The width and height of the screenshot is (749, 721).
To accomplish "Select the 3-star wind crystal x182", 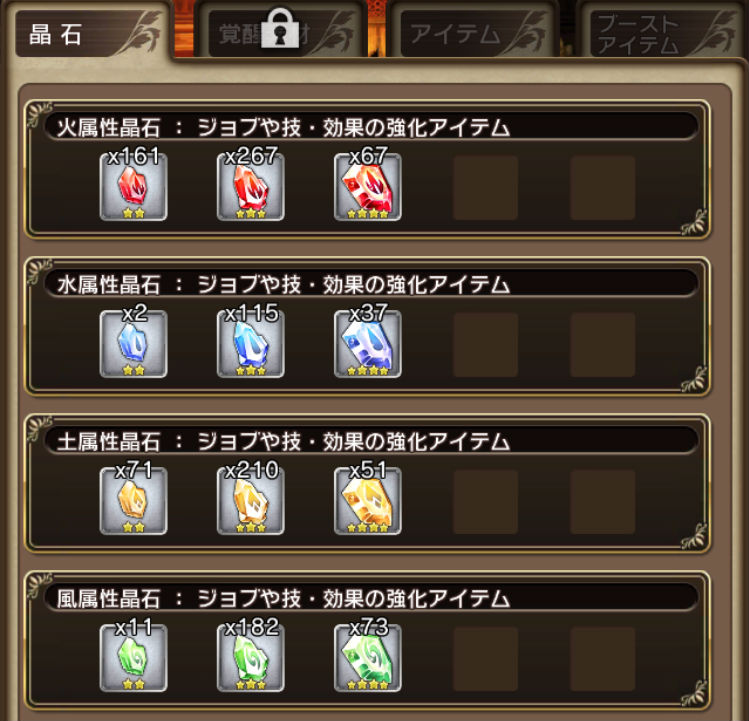I will pyautogui.click(x=250, y=657).
